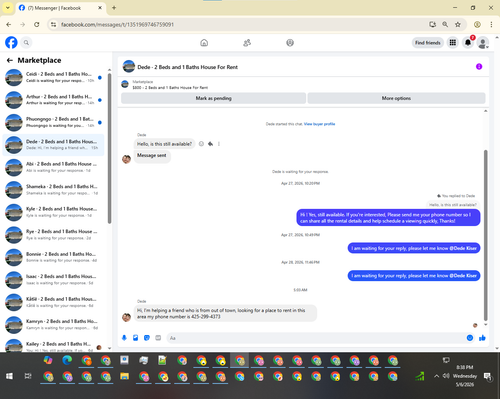Click the Find friends button
The image size is (500, 399).
coord(428,43)
